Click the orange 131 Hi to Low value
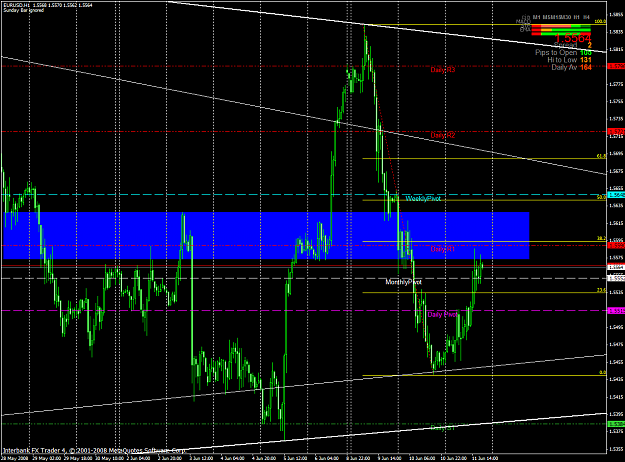The width and height of the screenshot is (625, 462). click(x=586, y=60)
